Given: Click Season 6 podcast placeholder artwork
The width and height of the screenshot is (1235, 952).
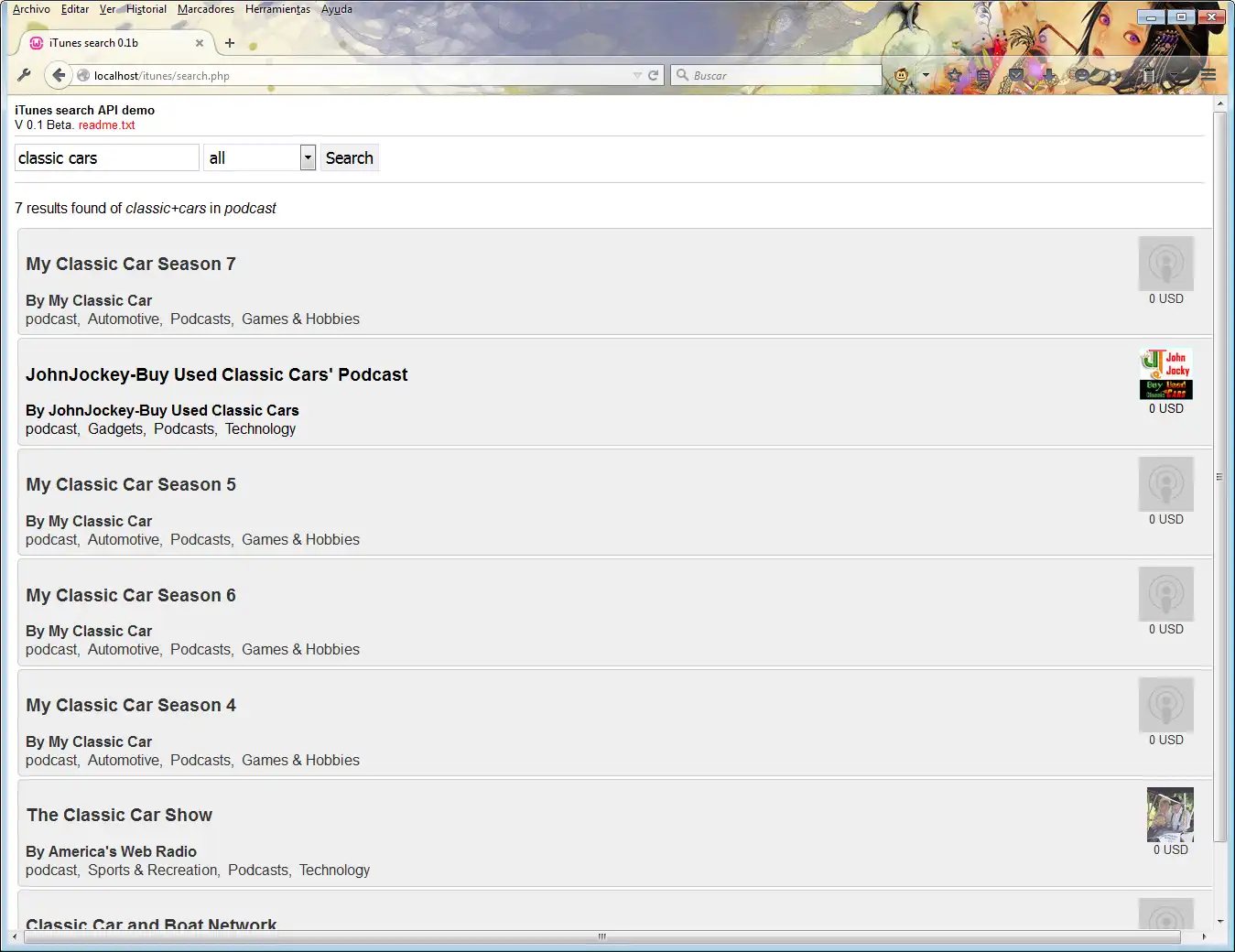Looking at the screenshot, I should pos(1166,594).
